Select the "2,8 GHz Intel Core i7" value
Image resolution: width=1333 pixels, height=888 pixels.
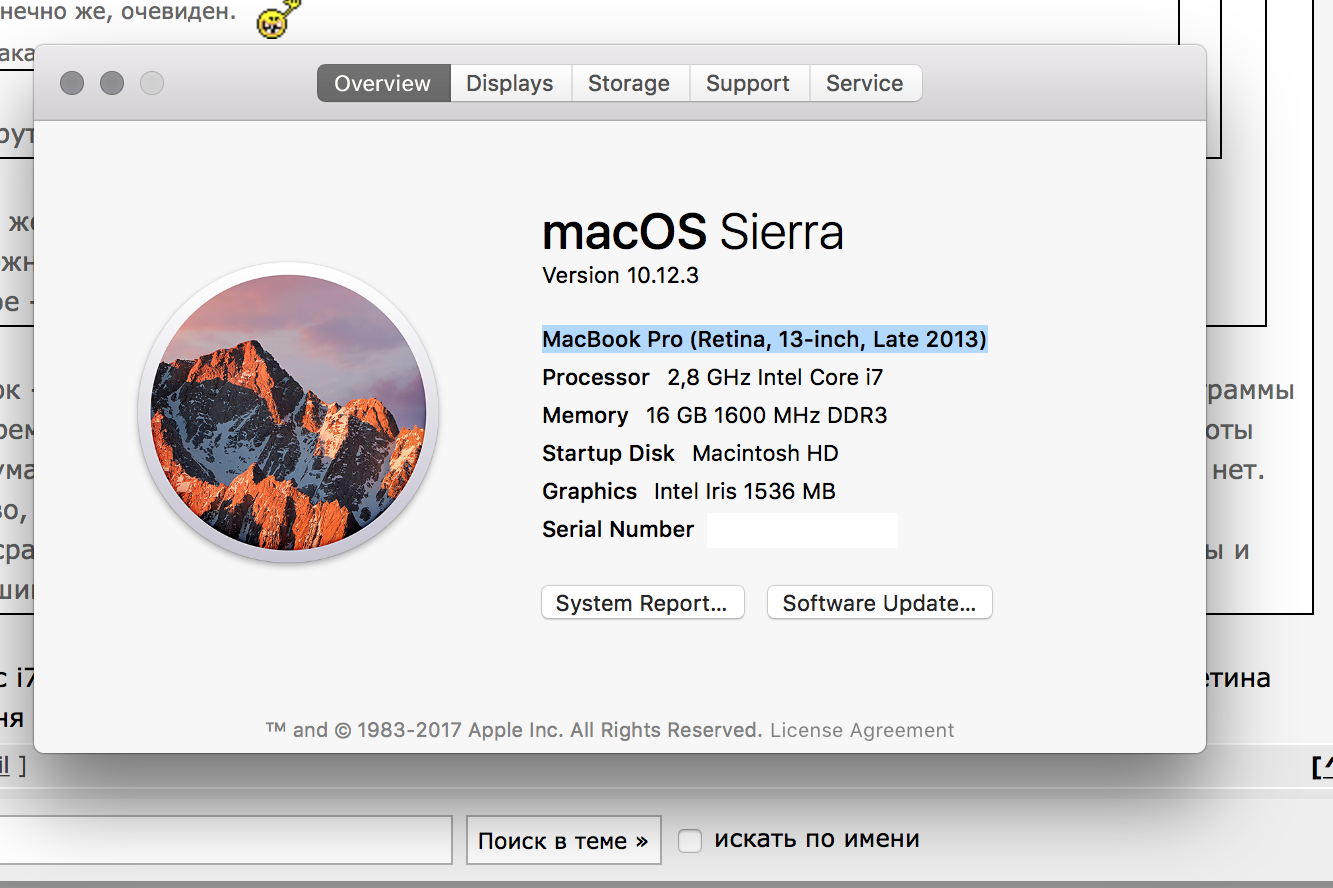coord(775,378)
